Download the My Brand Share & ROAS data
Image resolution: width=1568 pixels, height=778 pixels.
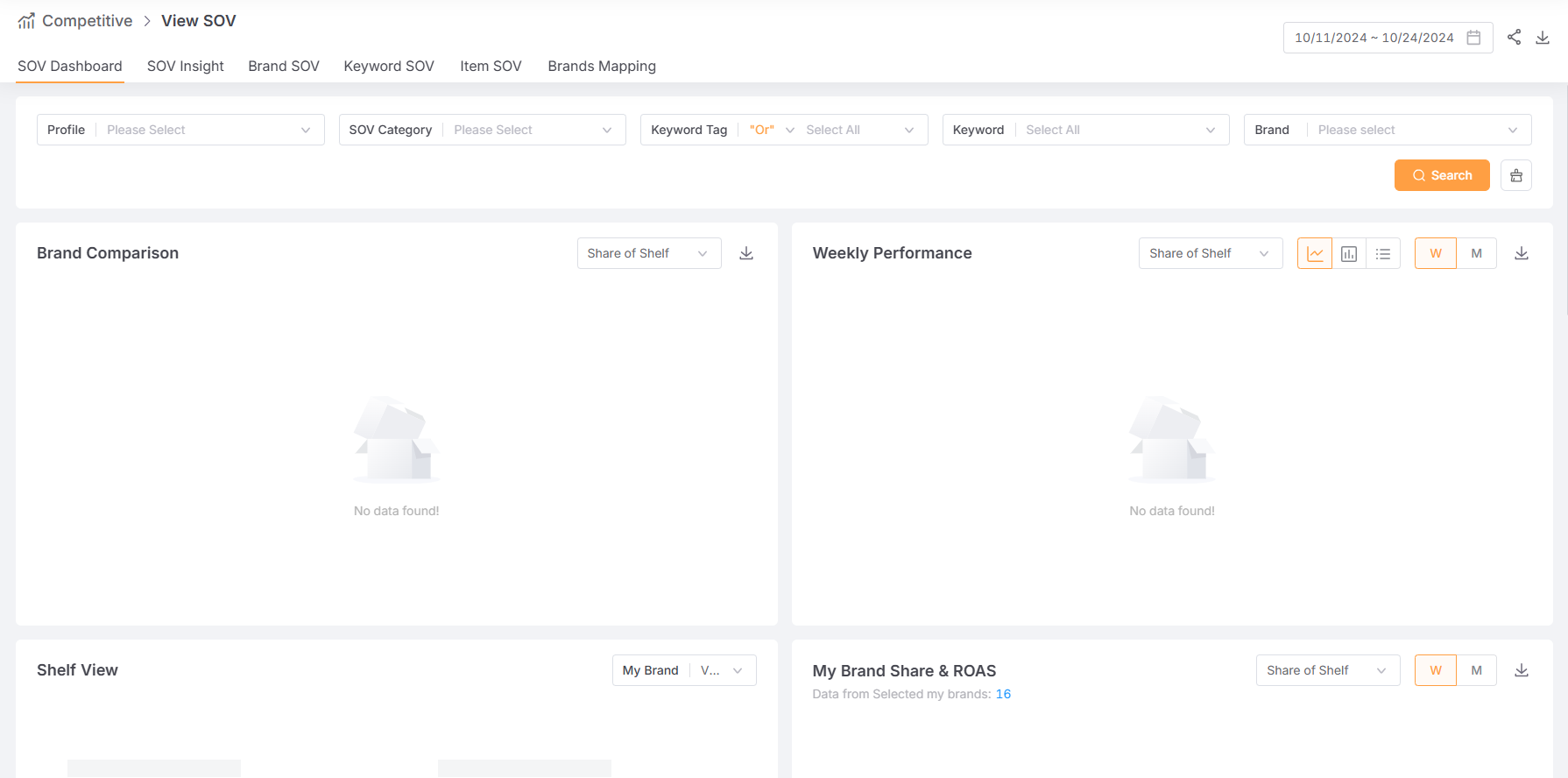(x=1522, y=670)
